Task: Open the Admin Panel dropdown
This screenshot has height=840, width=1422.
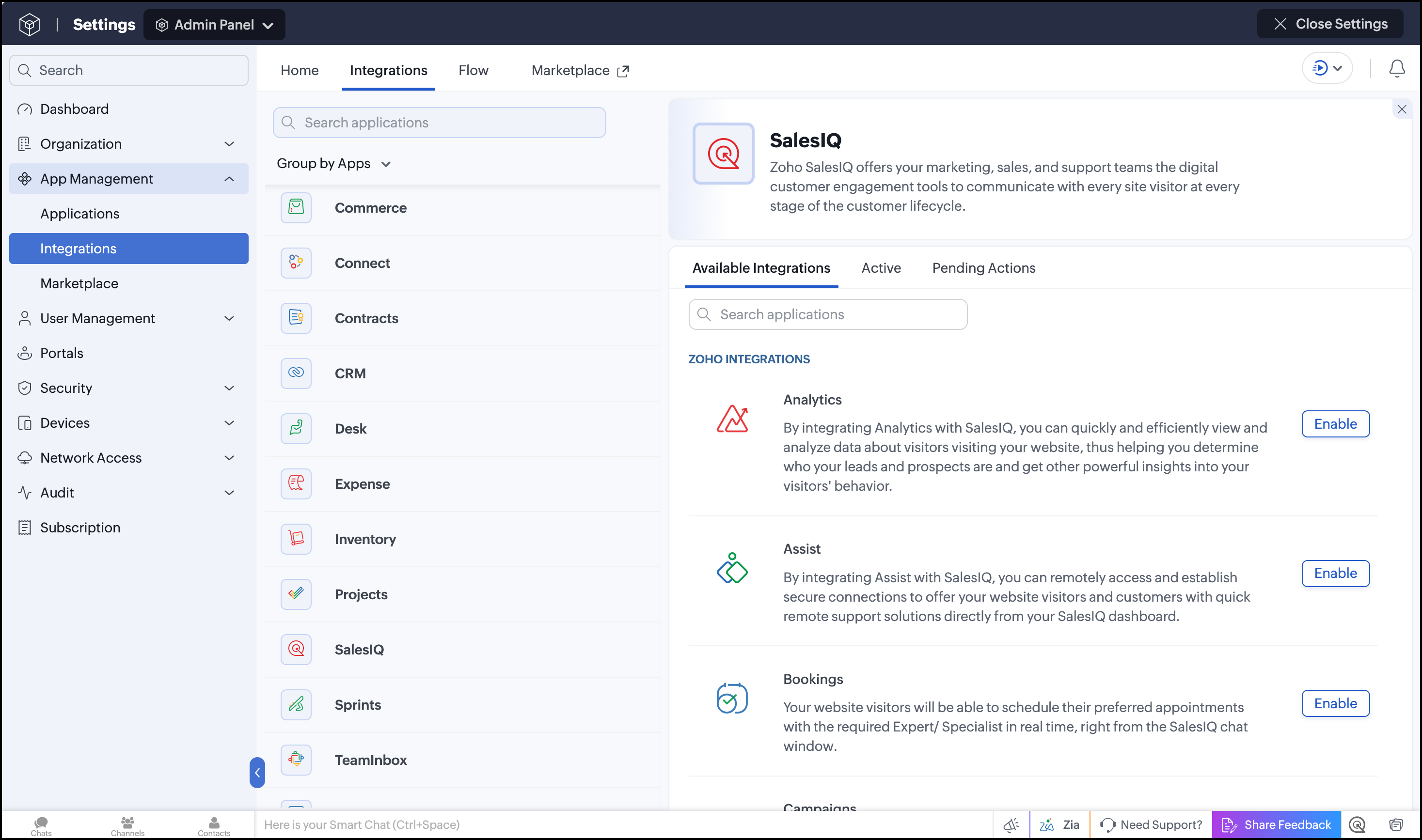Action: [x=214, y=24]
